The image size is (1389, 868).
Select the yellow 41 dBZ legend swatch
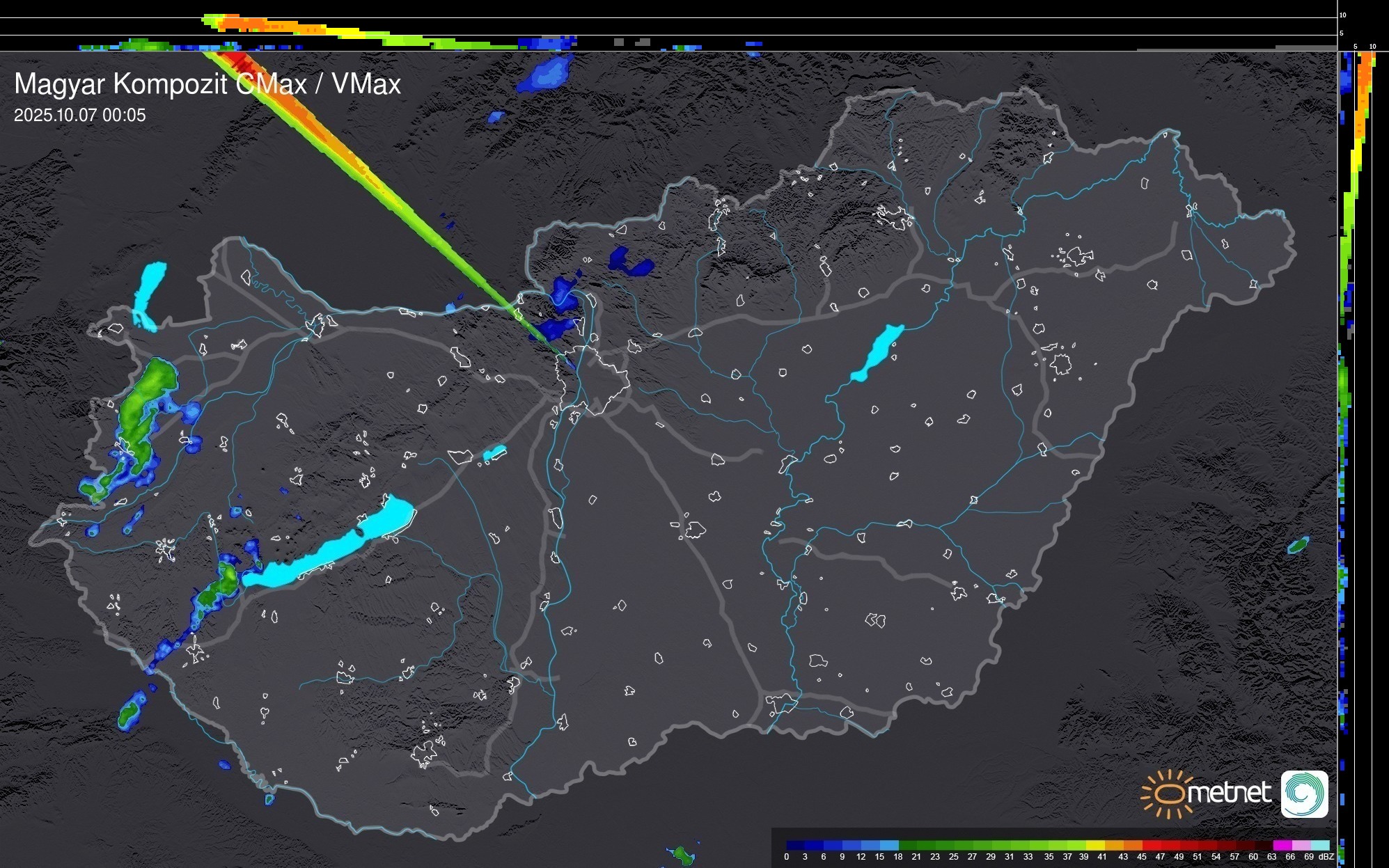(x=1096, y=845)
